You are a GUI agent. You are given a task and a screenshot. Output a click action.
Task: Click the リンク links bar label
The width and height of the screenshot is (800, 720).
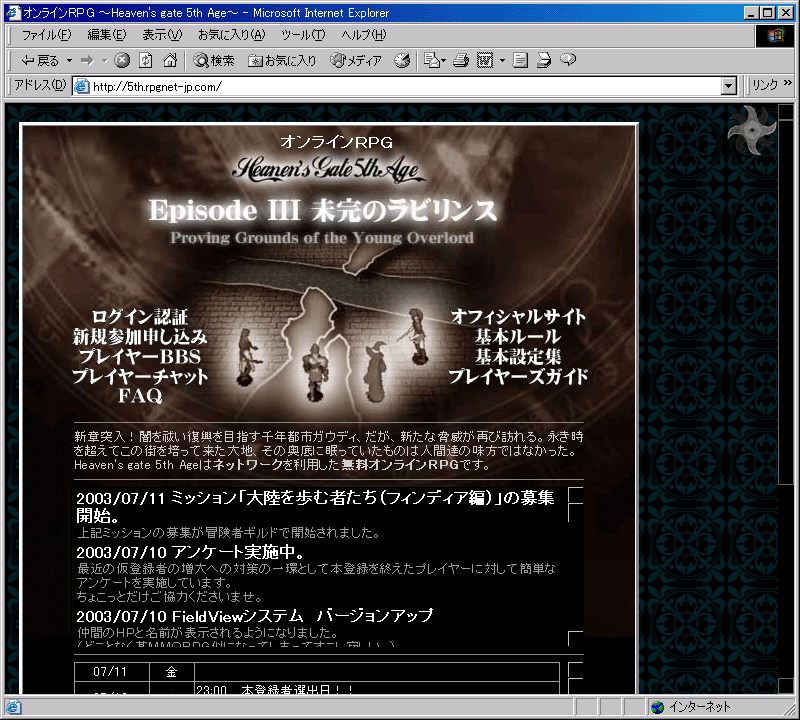(765, 85)
